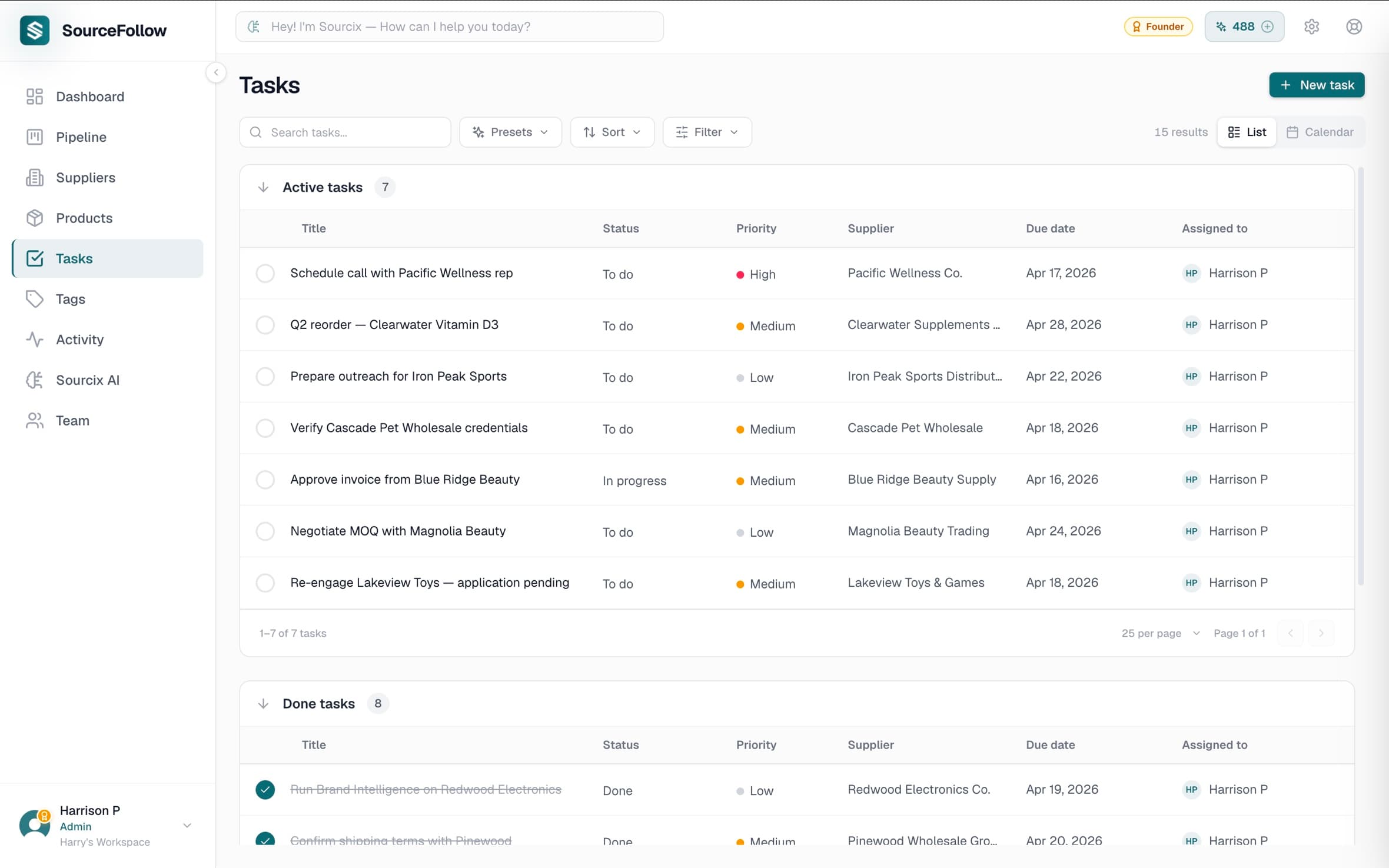Switch to Calendar view
The width and height of the screenshot is (1389, 868).
1320,132
